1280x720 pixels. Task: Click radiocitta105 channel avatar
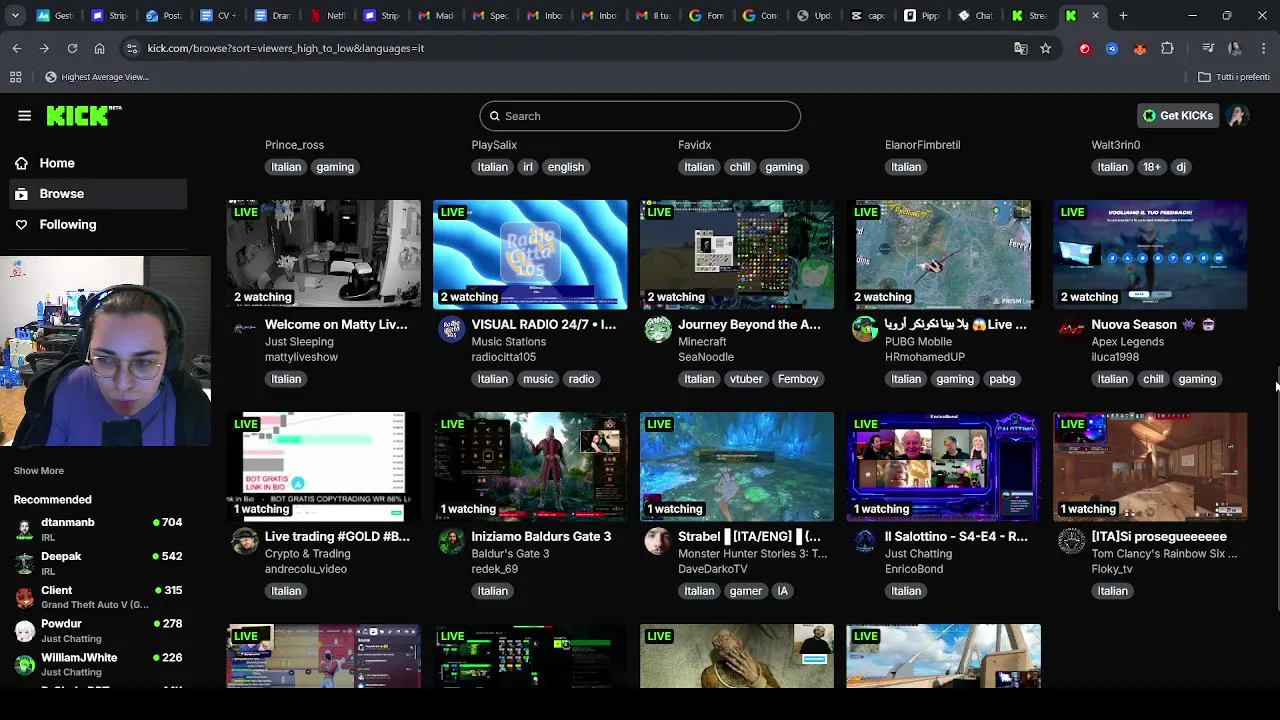[452, 329]
